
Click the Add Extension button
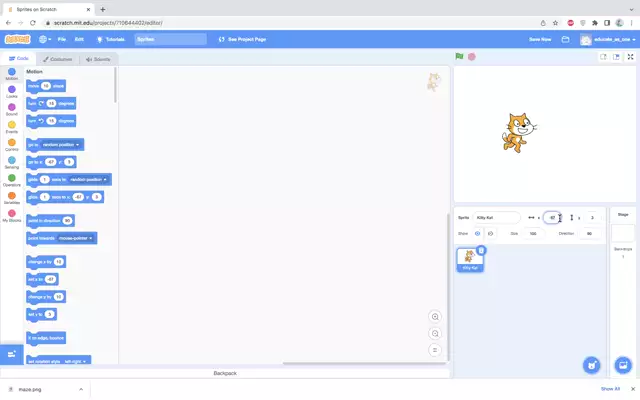coord(11,354)
